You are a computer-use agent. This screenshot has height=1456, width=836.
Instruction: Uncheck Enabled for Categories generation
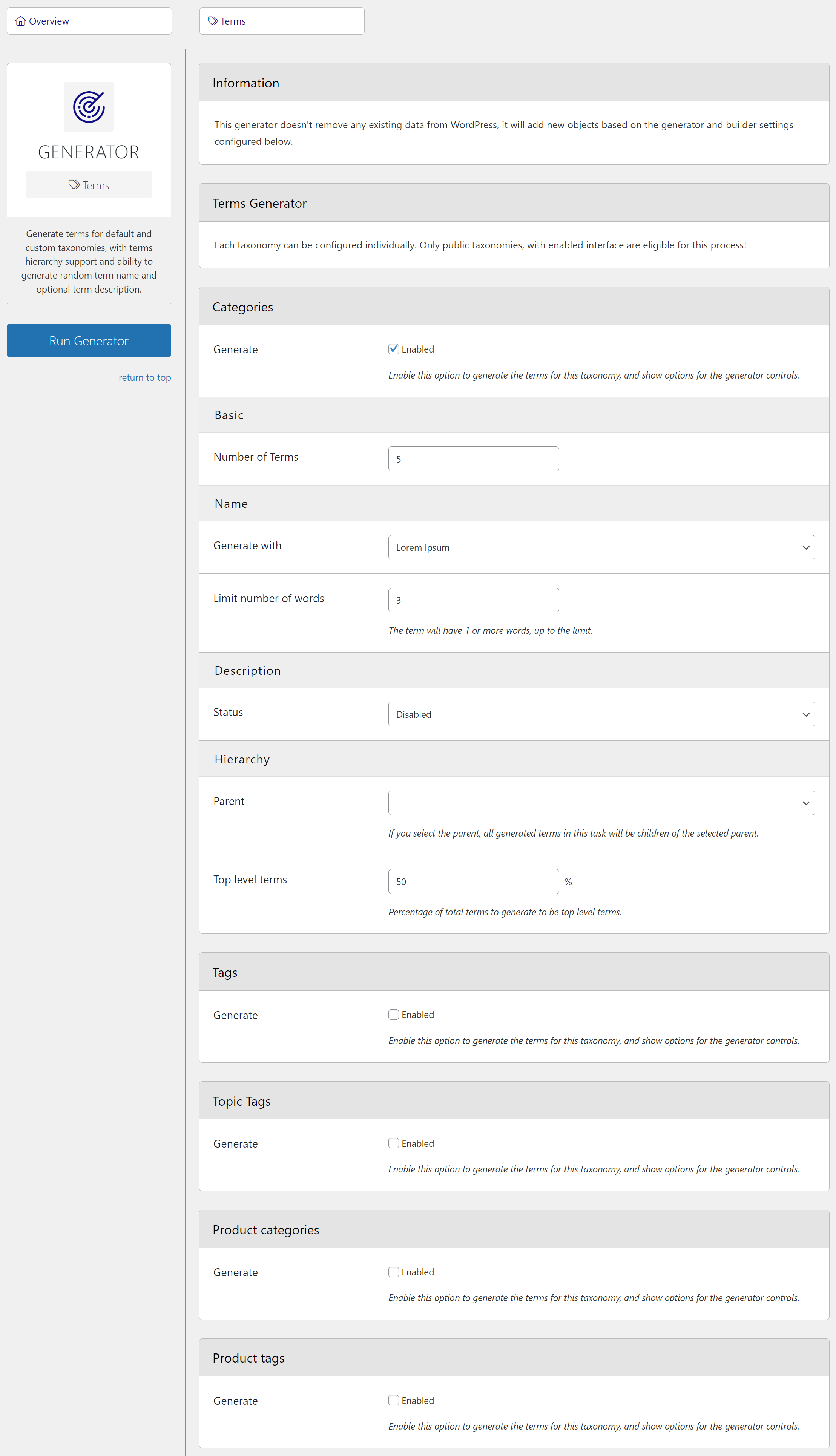pos(393,349)
